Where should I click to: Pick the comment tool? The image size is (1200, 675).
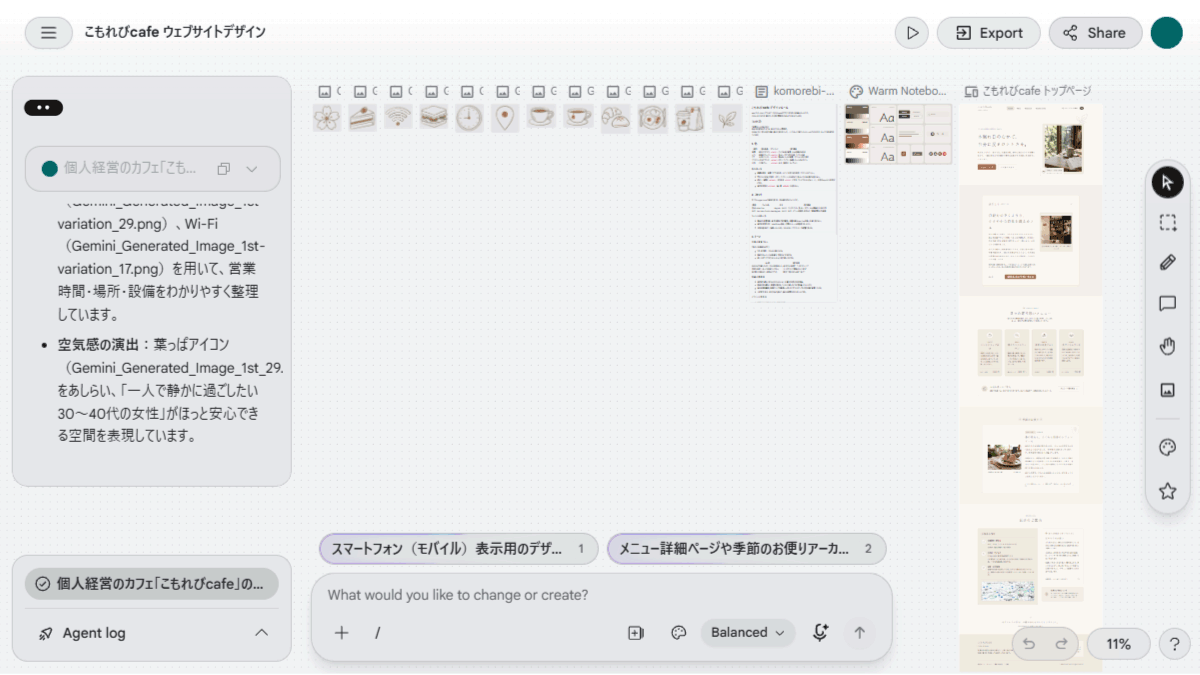click(x=1167, y=304)
